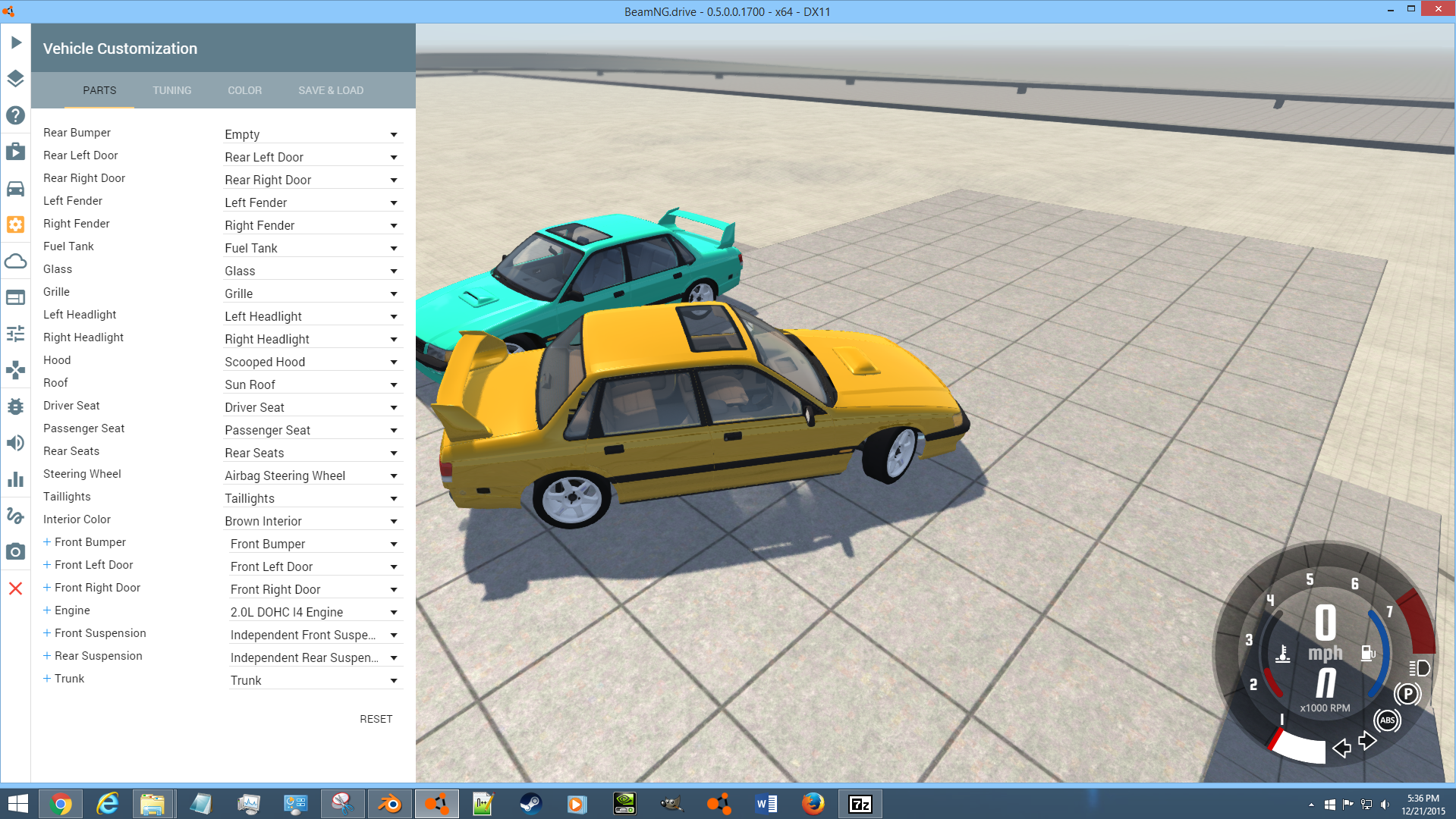Open the Glass part dropdown

312,271
